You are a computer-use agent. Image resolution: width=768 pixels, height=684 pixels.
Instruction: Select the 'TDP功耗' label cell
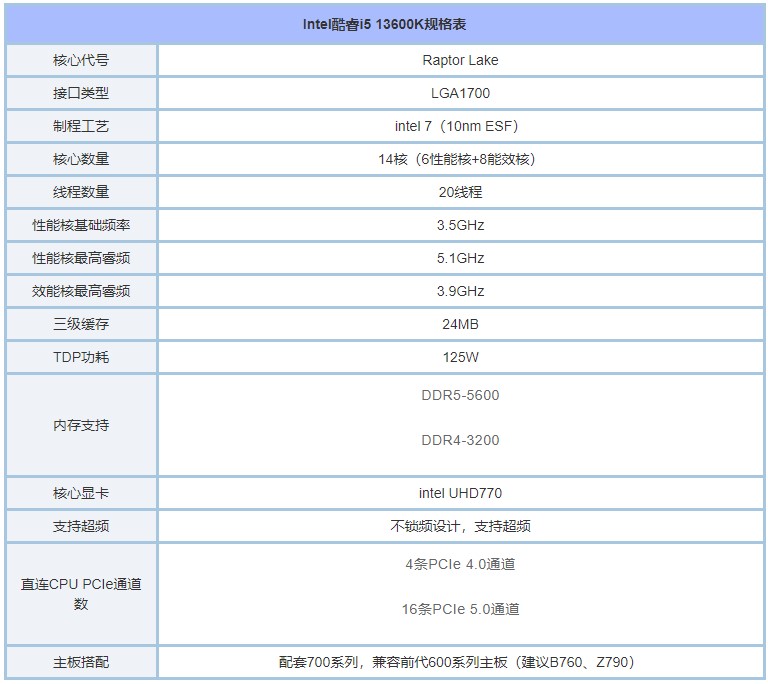(81, 357)
